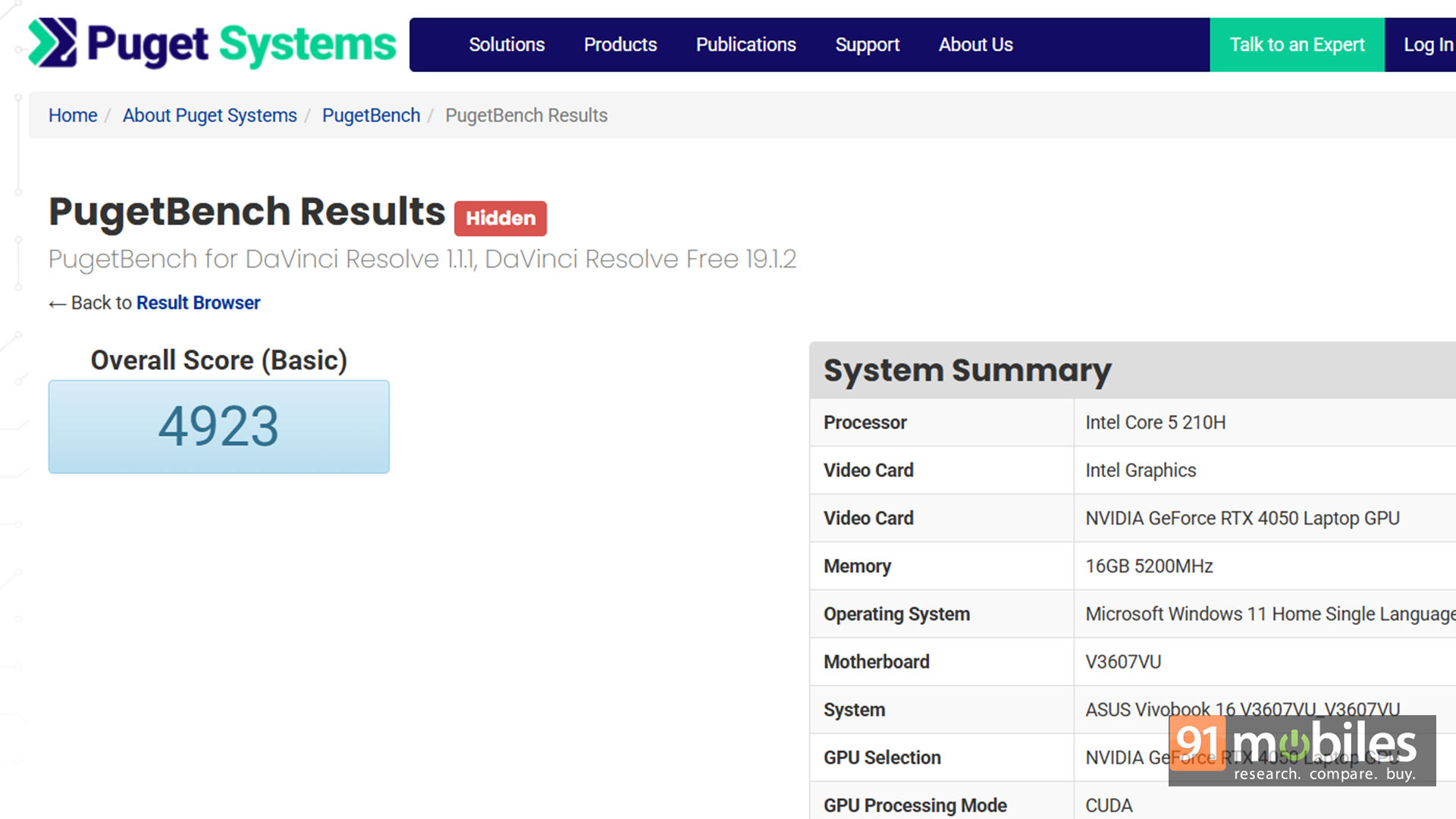Click the Puget Systems logo
Image resolution: width=1456 pixels, height=819 pixels.
212,43
